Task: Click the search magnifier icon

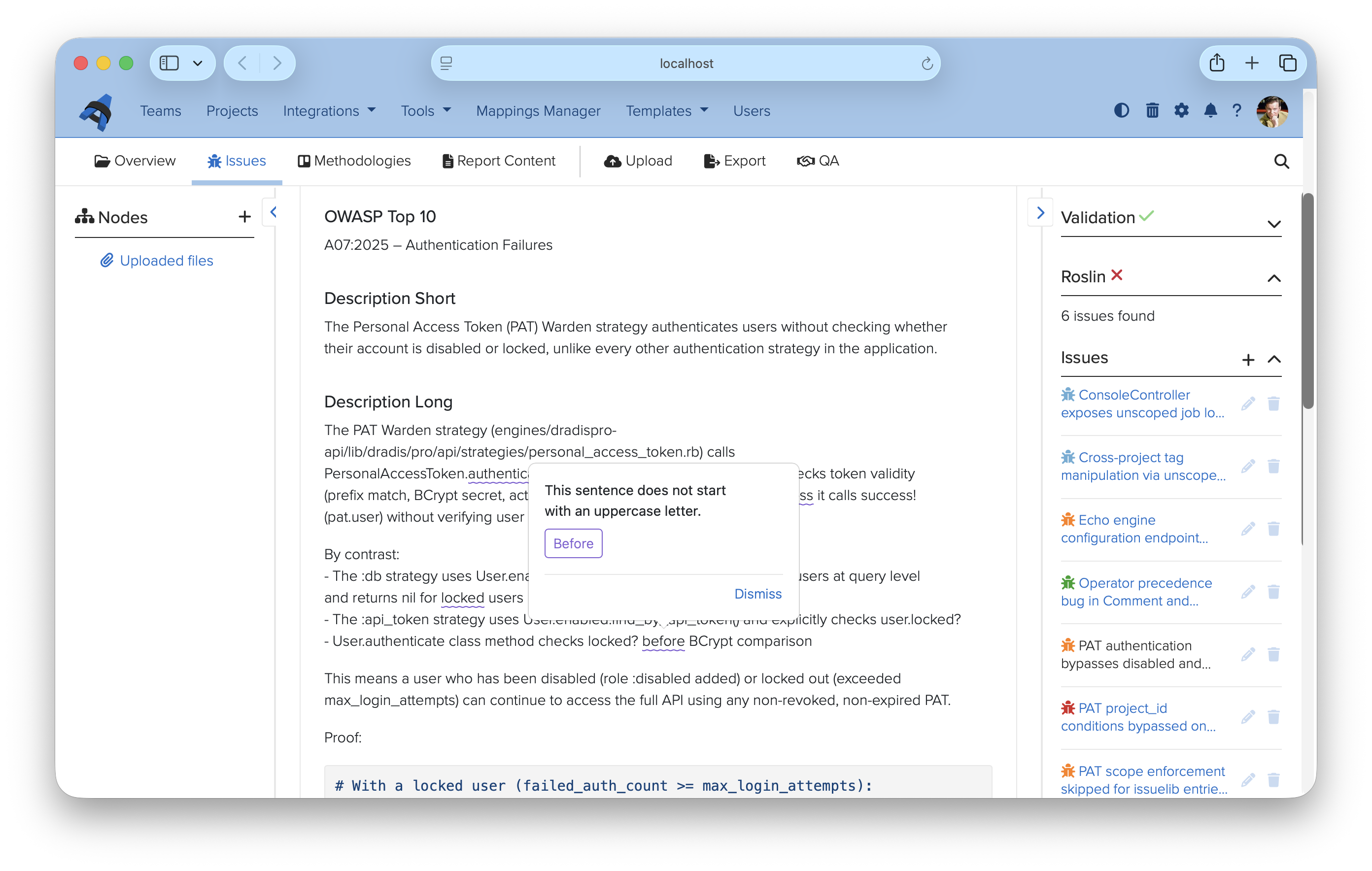Action: pyautogui.click(x=1281, y=161)
